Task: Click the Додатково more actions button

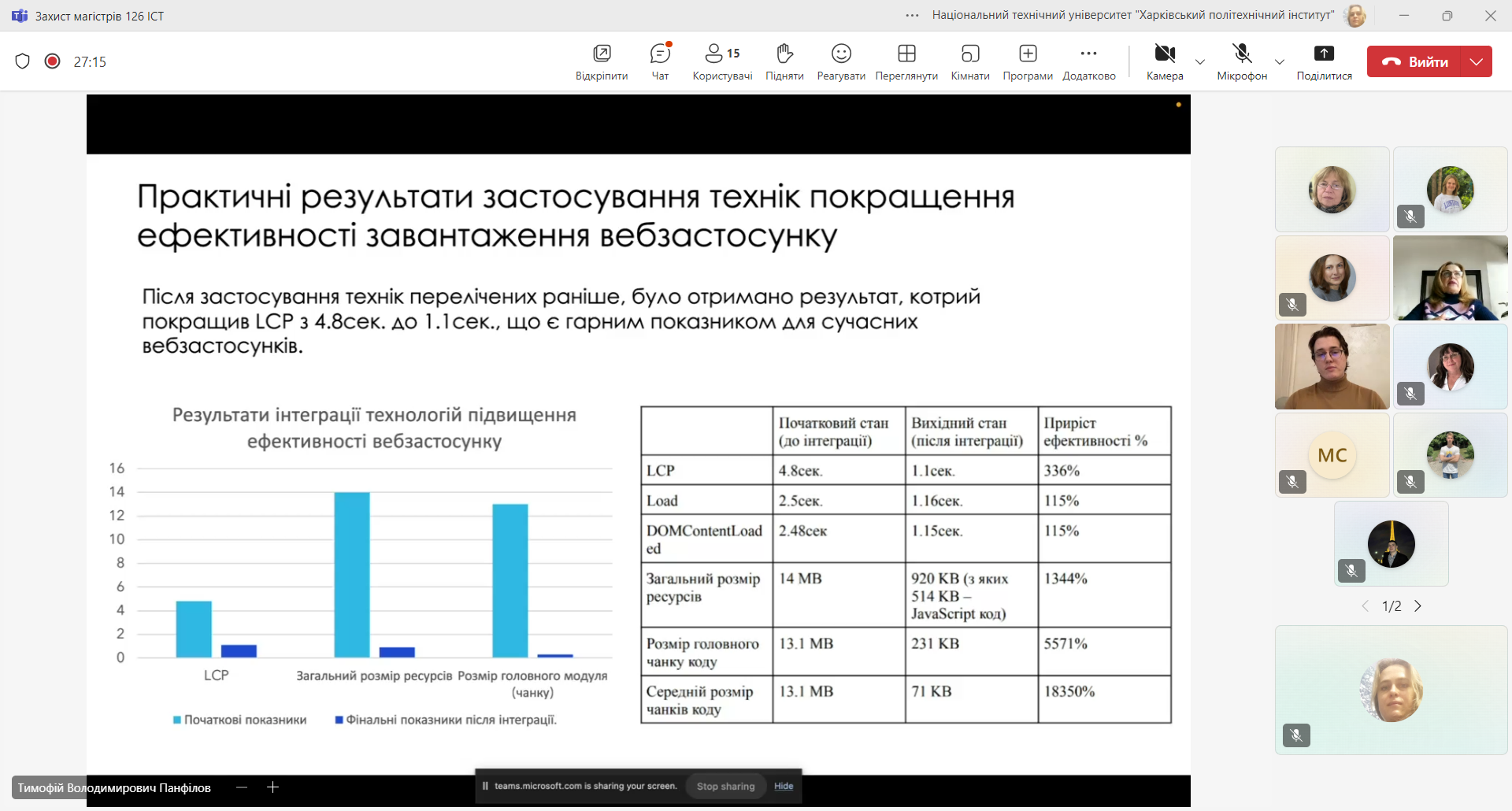Action: [x=1088, y=61]
